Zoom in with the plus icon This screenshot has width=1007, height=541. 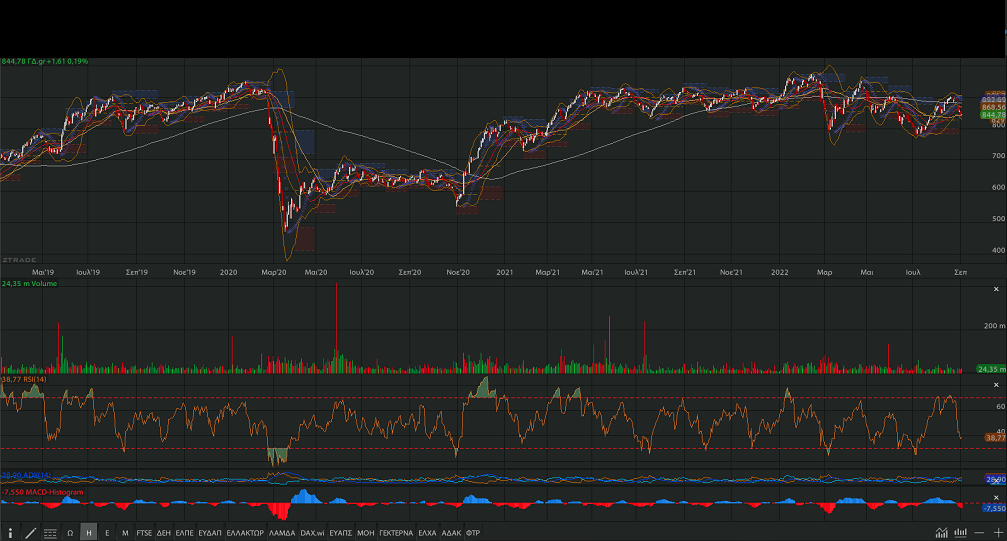click(x=998, y=533)
